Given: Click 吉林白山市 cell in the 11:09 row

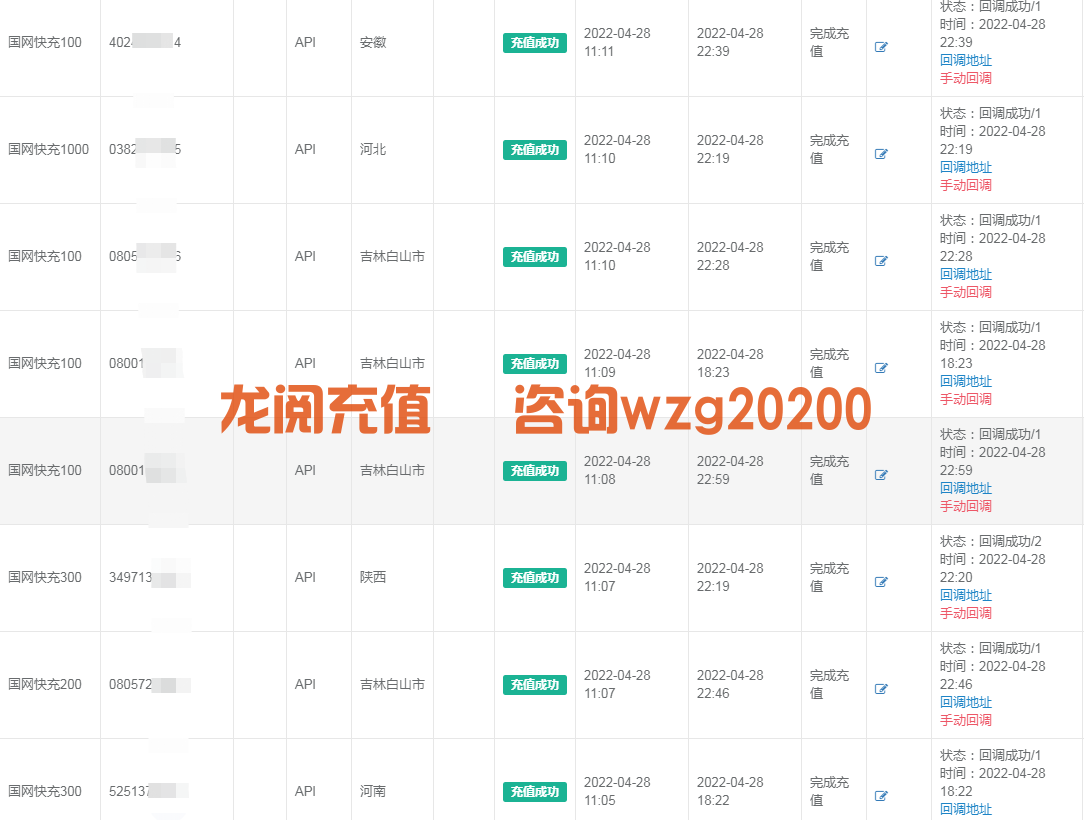Looking at the screenshot, I should (x=392, y=363).
